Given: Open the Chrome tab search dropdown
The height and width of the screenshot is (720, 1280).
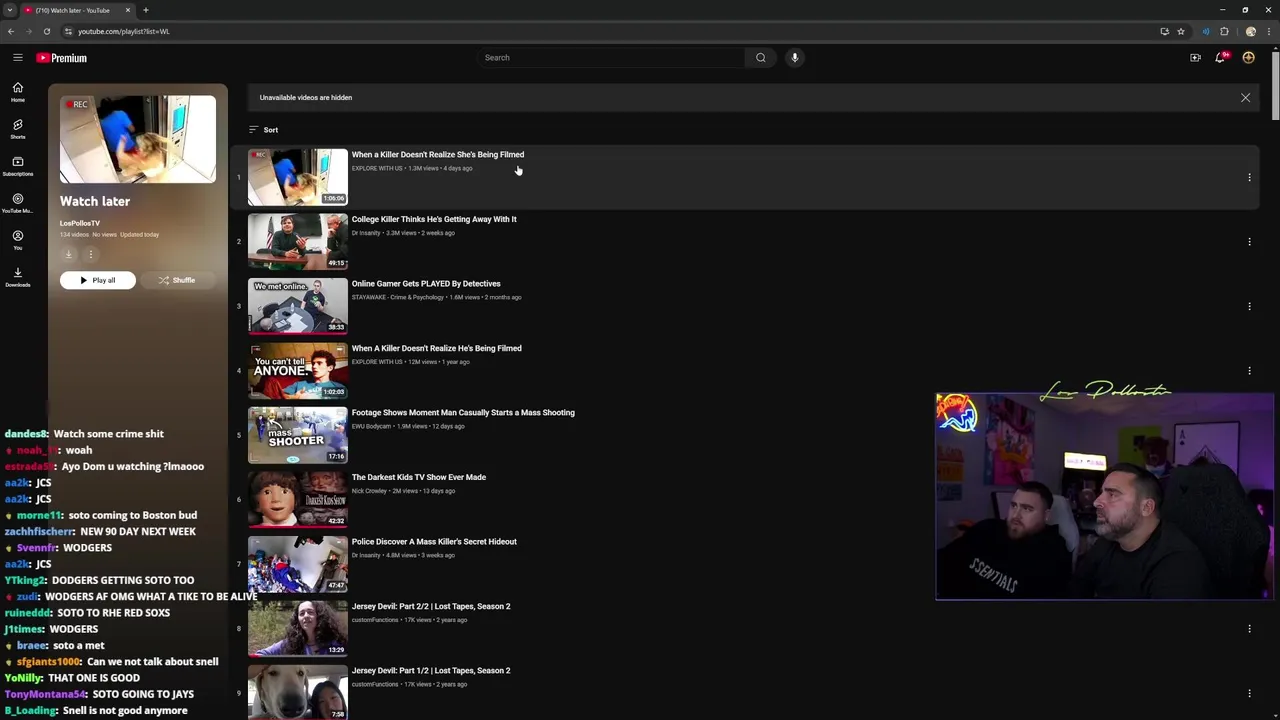Looking at the screenshot, I should point(9,10).
